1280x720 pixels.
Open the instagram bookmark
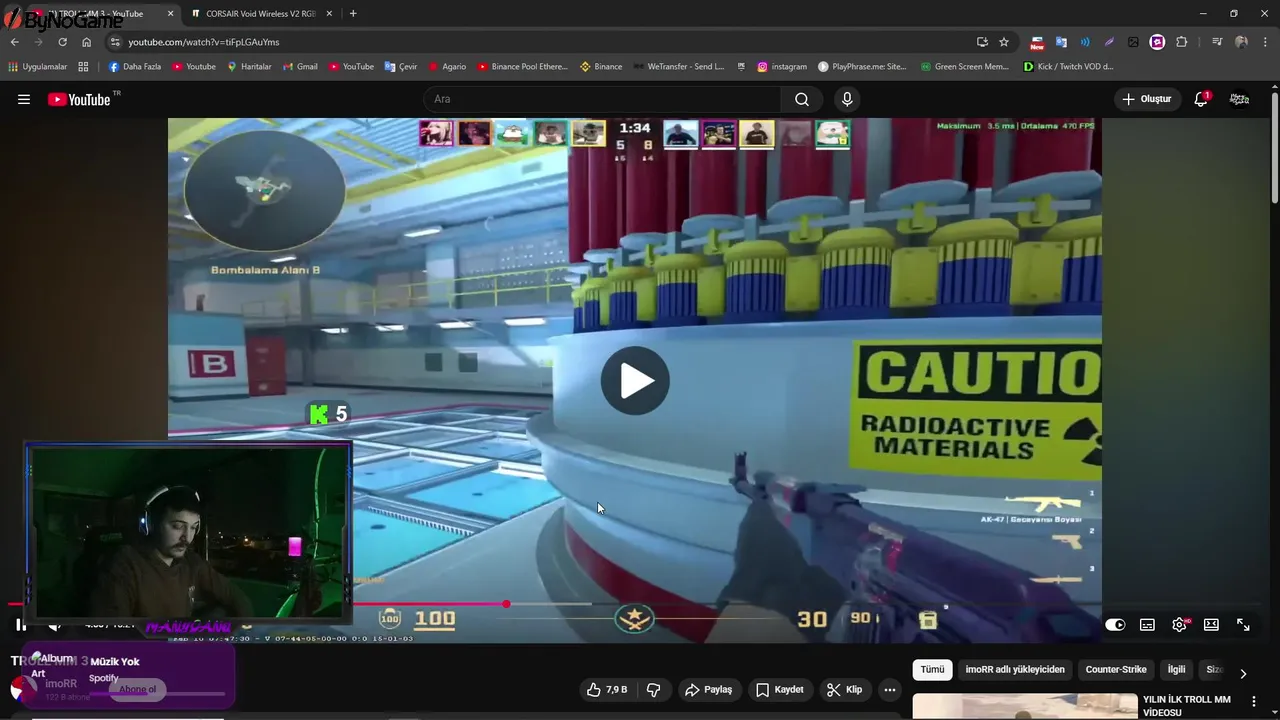click(x=782, y=67)
